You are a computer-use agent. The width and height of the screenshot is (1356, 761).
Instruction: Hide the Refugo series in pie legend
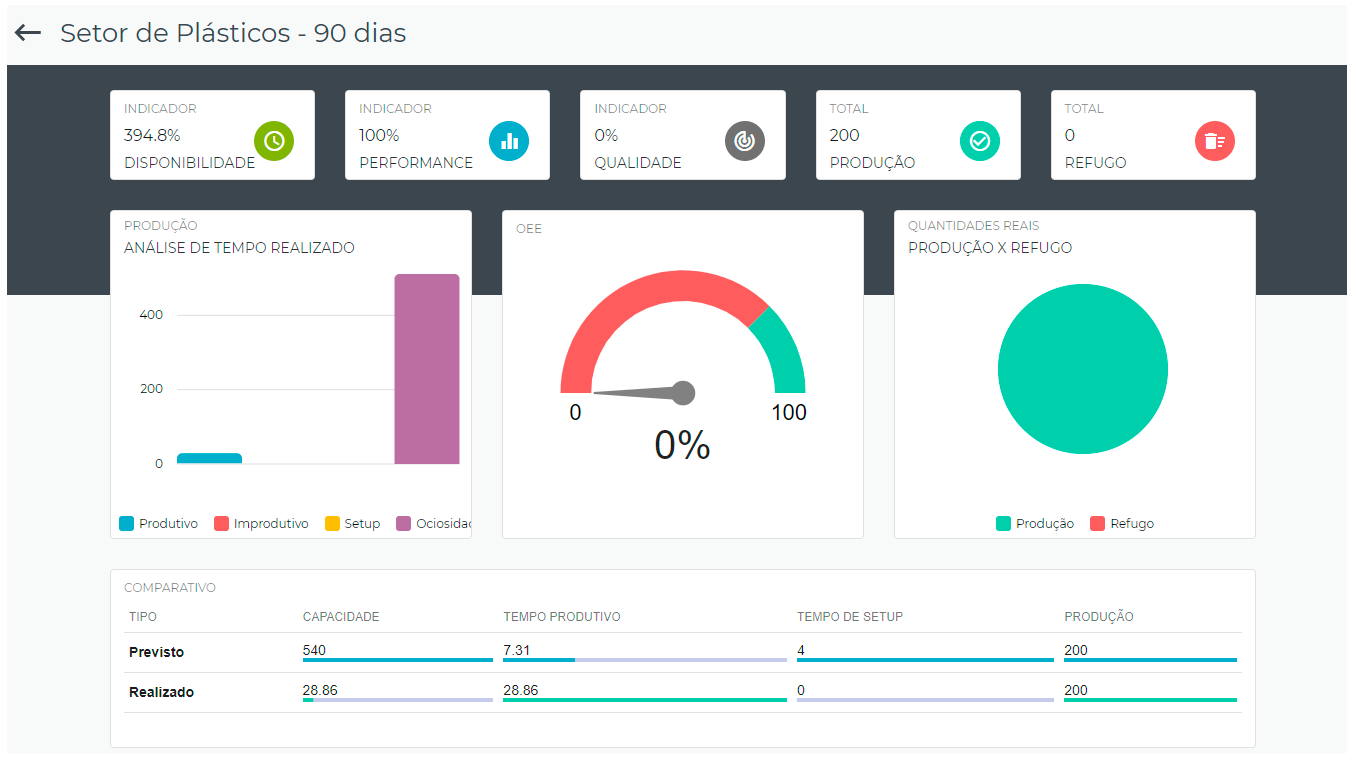click(x=1122, y=523)
